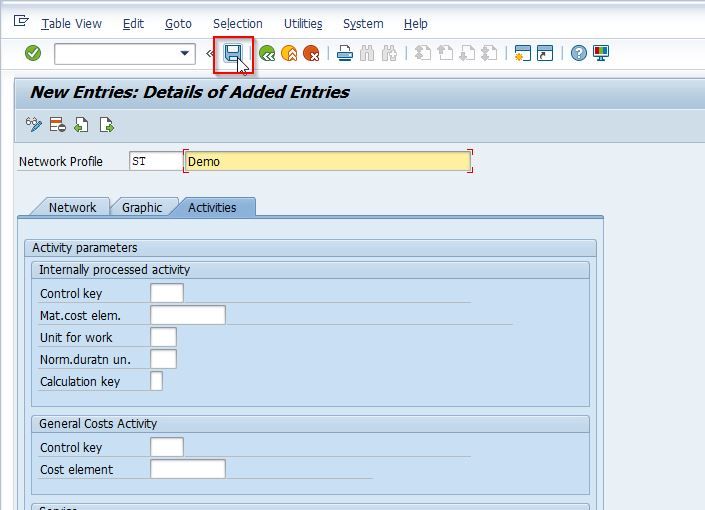Click the Display/Change glasses-pencil icon

(34, 125)
